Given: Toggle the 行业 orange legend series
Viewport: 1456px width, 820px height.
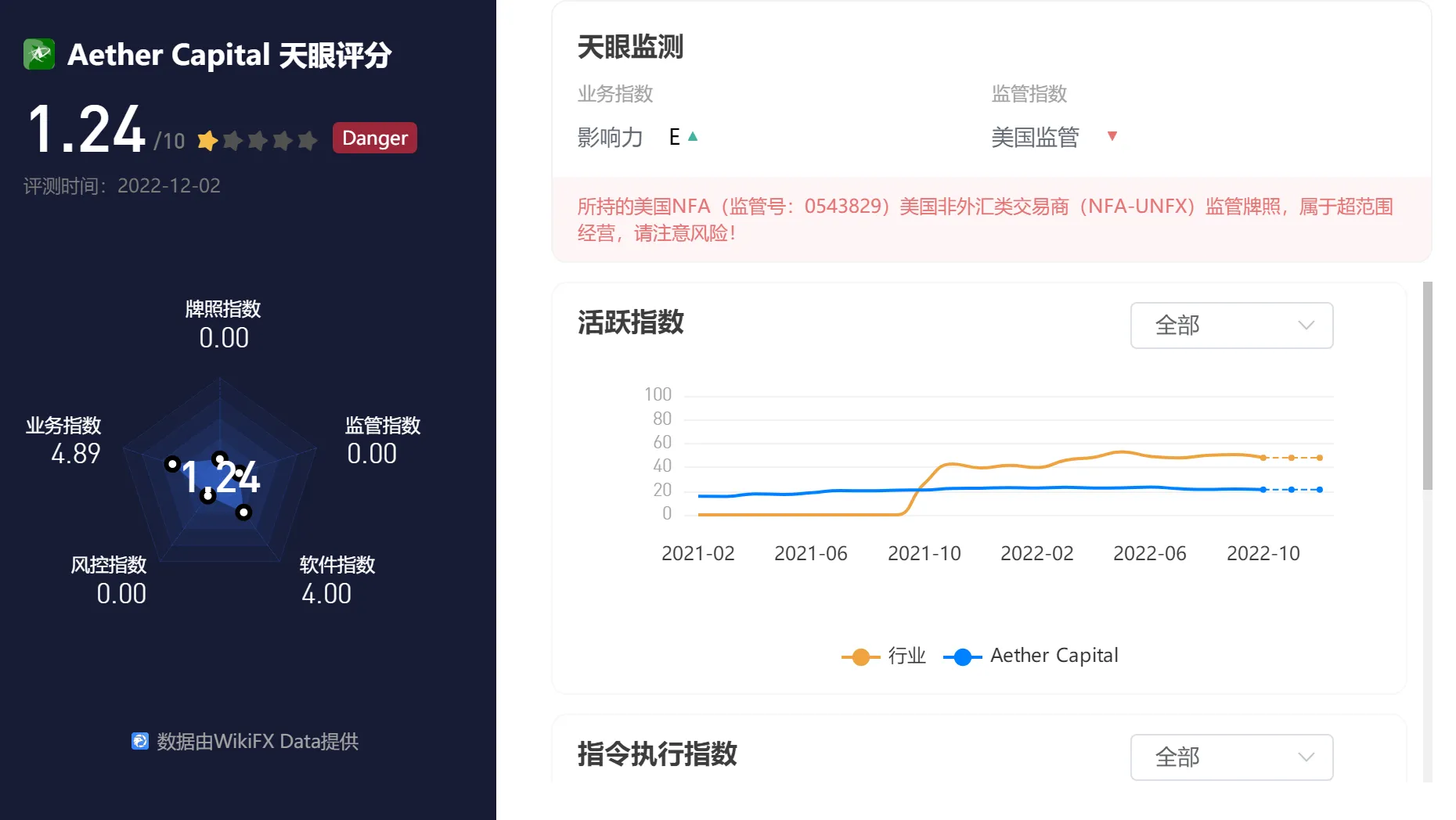Looking at the screenshot, I should tap(884, 656).
